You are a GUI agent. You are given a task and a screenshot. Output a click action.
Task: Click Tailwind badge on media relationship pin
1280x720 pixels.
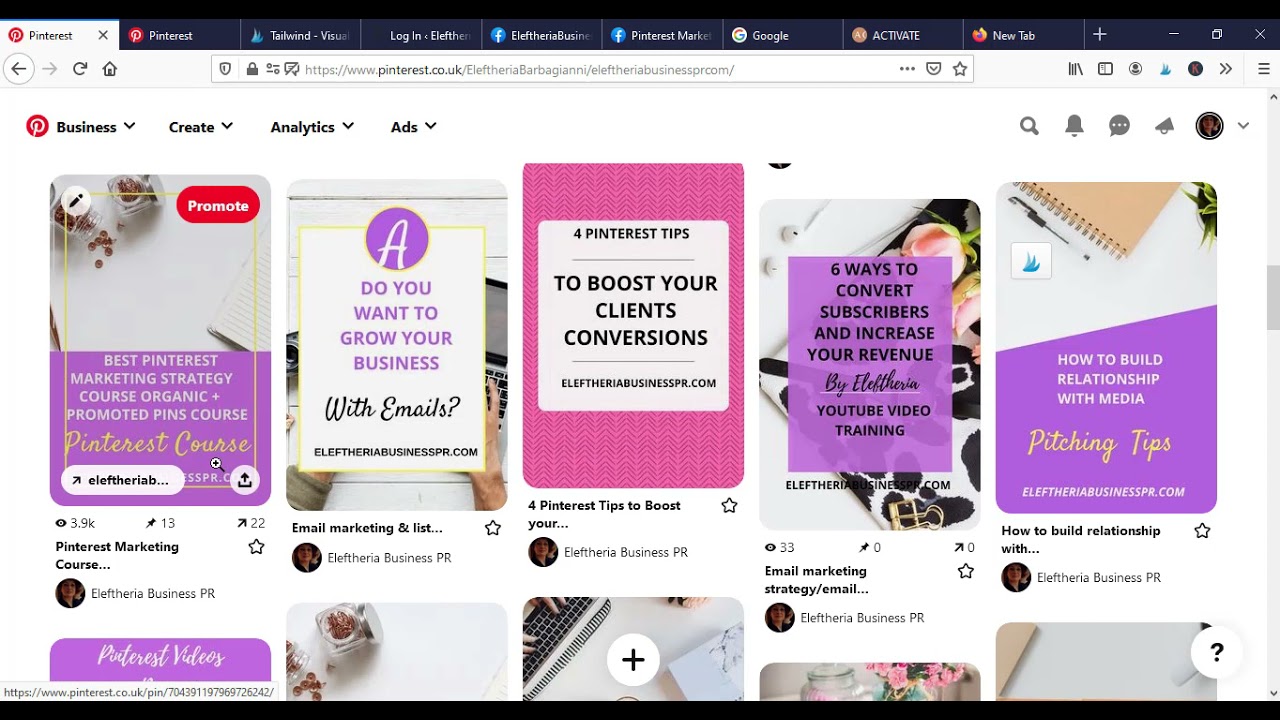coord(1031,262)
